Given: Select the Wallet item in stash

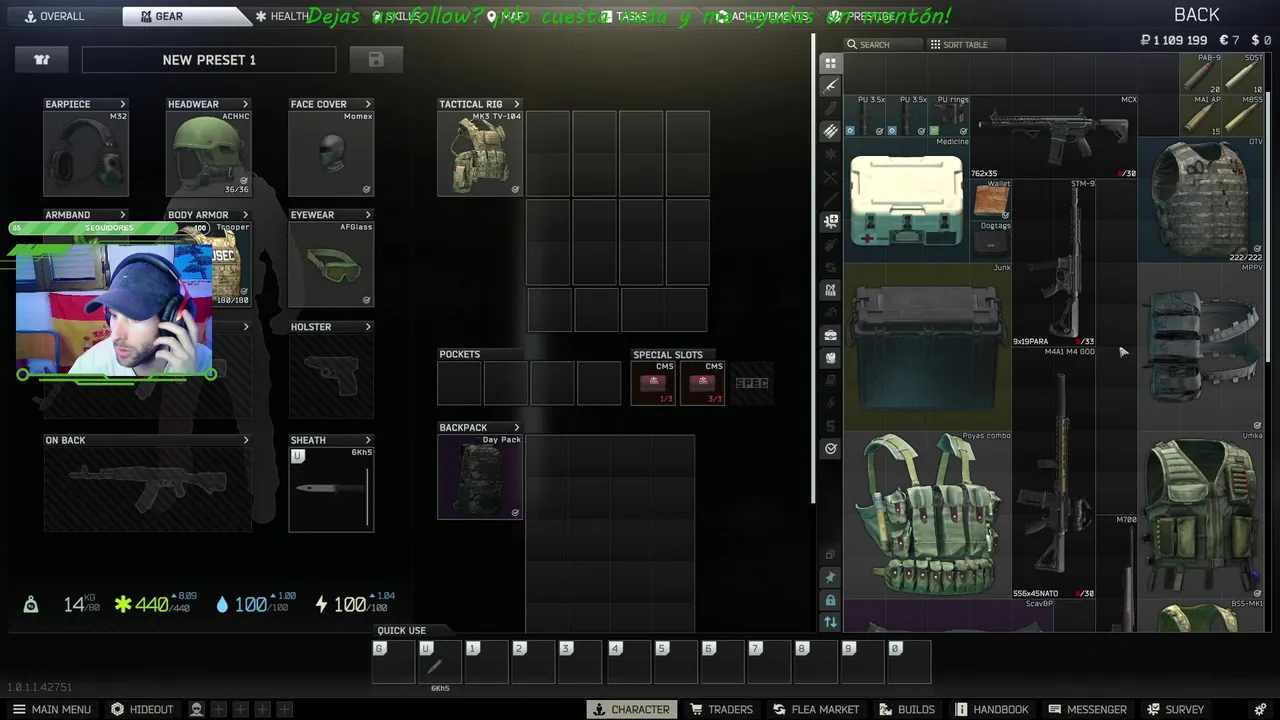Looking at the screenshot, I should point(991,199).
